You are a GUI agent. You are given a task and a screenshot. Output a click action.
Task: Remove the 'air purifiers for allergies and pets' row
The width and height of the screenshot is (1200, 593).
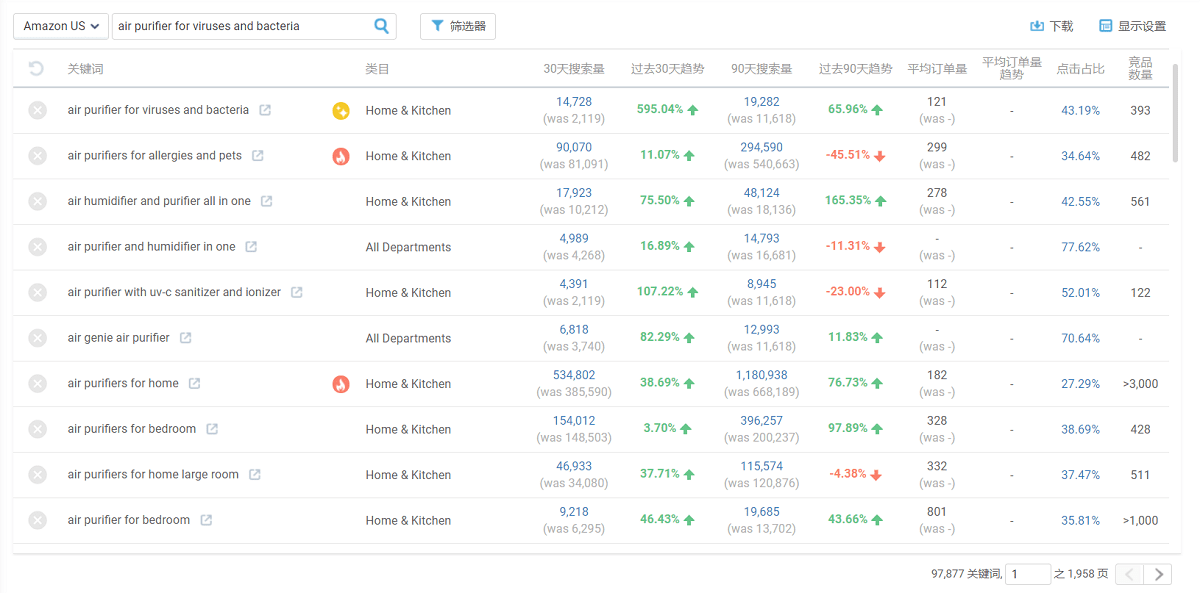tap(37, 156)
